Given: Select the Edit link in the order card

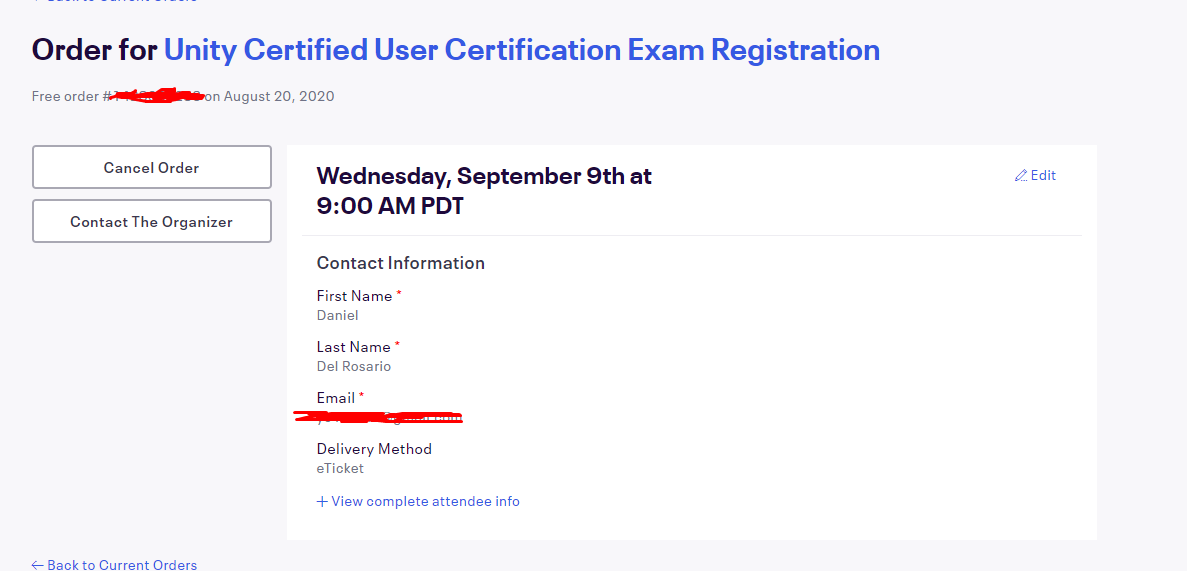Looking at the screenshot, I should point(1035,176).
